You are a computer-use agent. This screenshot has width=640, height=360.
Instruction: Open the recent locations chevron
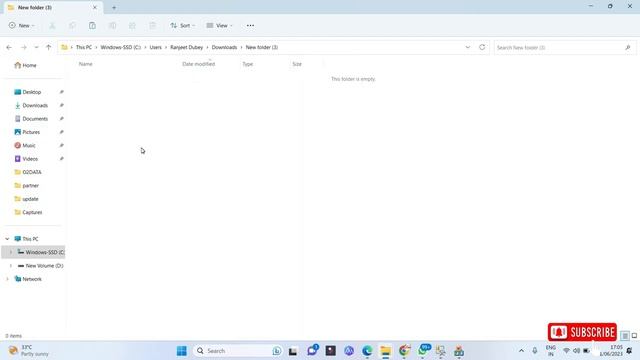36,47
